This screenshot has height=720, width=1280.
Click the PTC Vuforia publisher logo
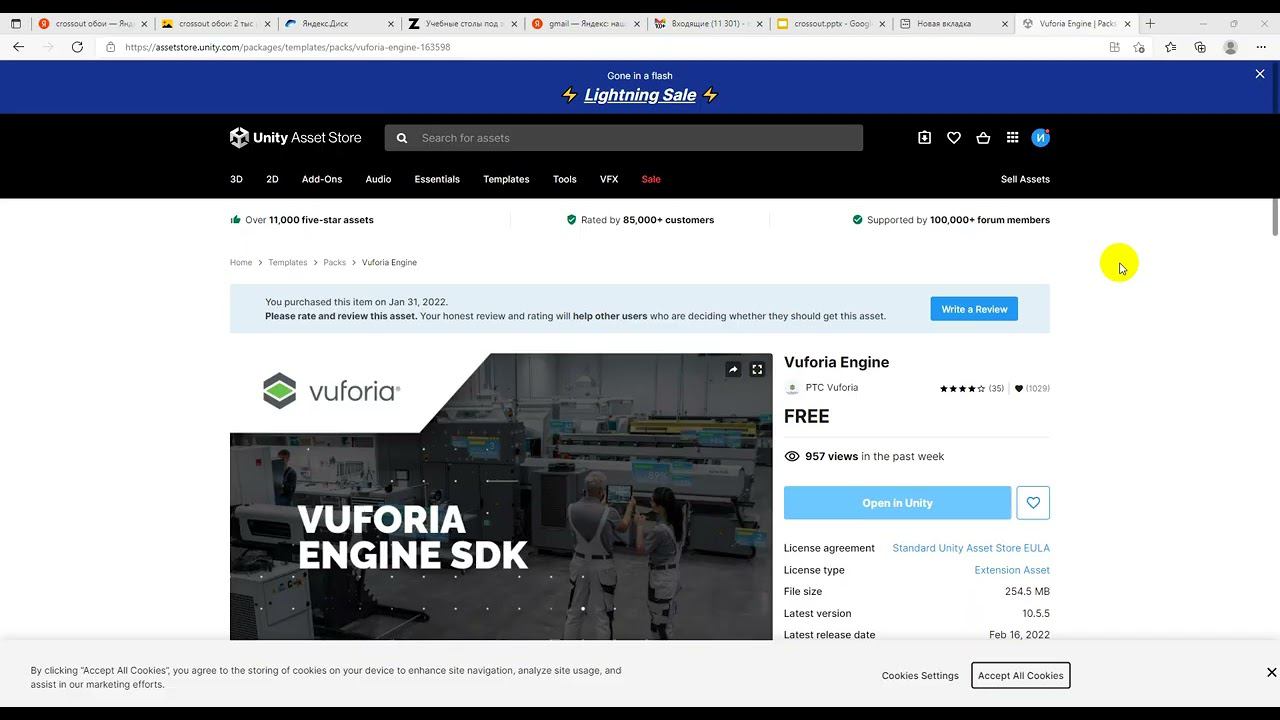(792, 388)
